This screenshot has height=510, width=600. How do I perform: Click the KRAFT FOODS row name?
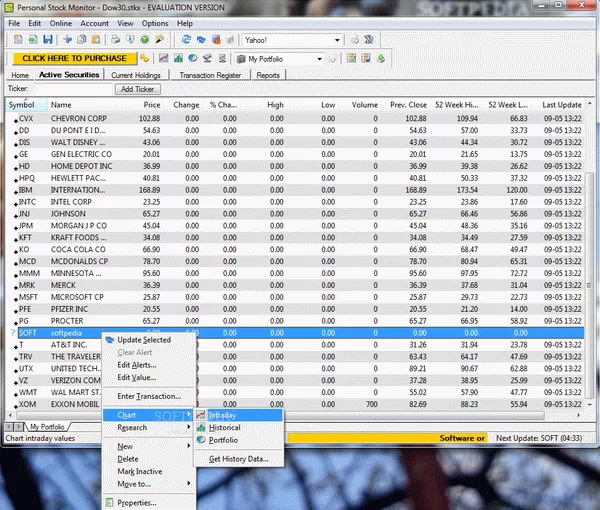tap(78, 238)
